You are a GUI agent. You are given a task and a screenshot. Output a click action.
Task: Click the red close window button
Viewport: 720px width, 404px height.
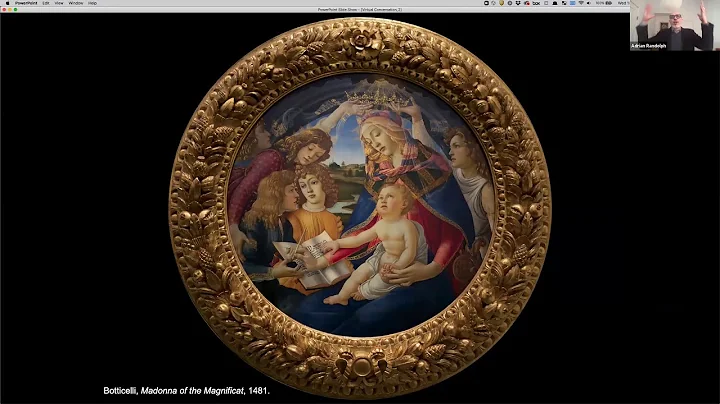click(x=4, y=9)
